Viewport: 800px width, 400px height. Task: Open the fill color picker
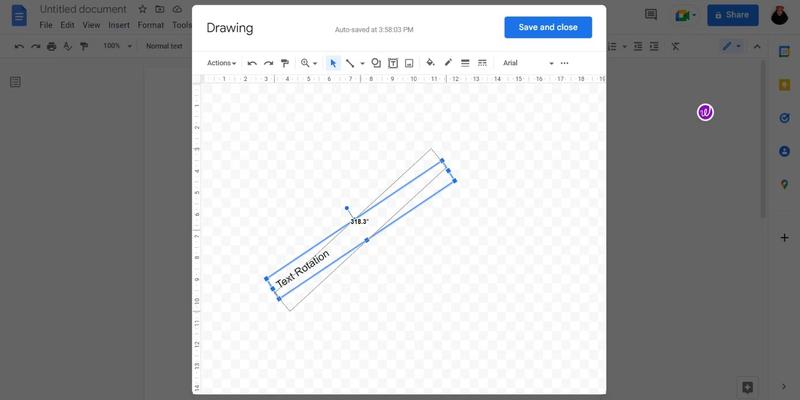click(431, 63)
